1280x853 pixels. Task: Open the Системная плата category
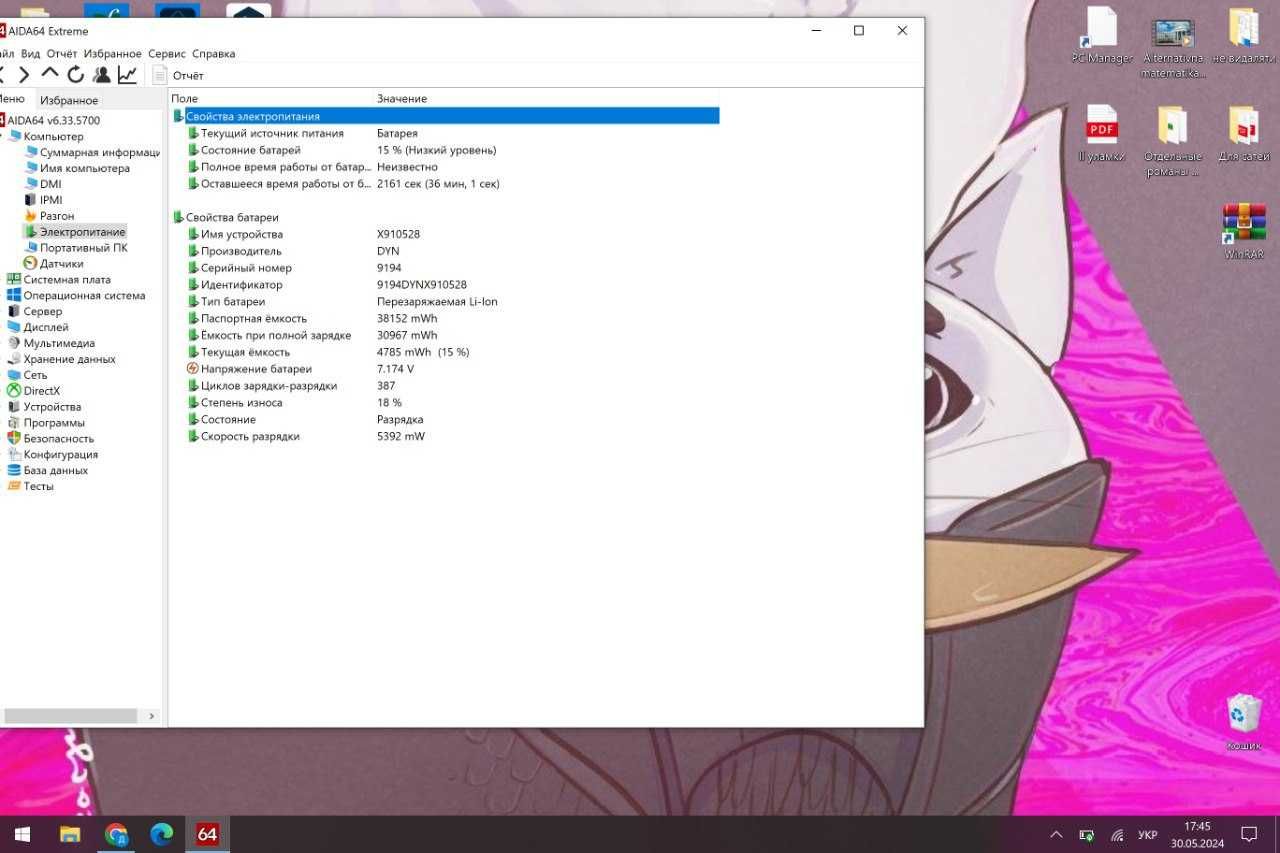click(x=59, y=280)
